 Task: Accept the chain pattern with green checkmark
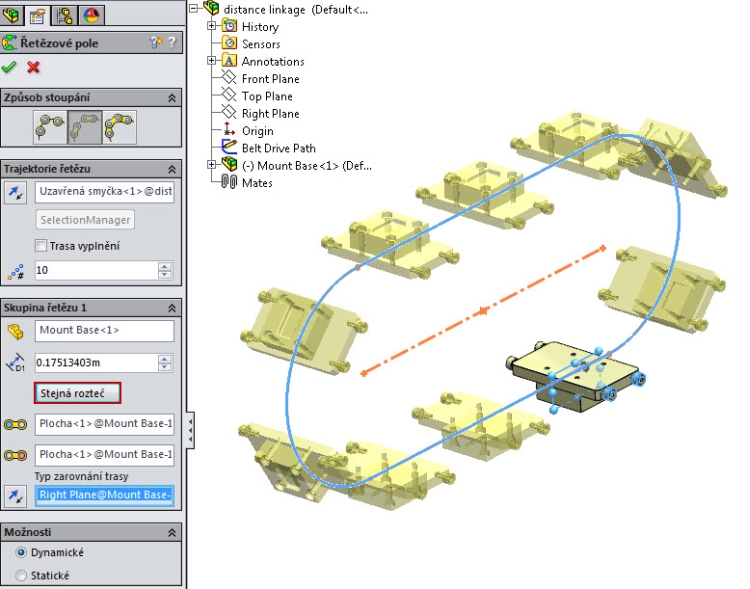(x=9, y=67)
